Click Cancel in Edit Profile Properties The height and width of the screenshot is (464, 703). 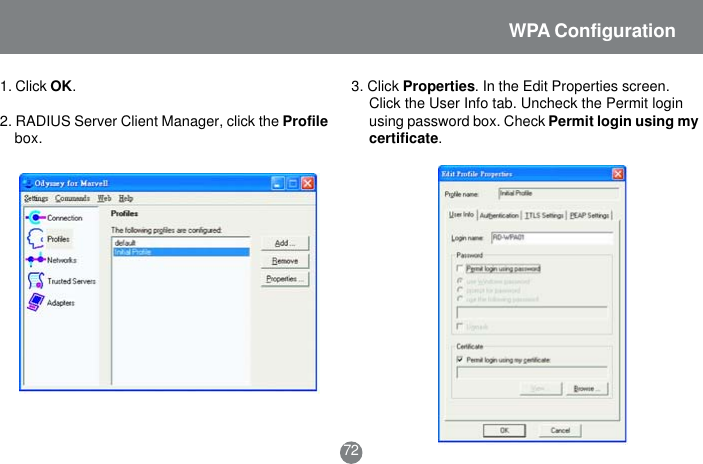pos(560,430)
